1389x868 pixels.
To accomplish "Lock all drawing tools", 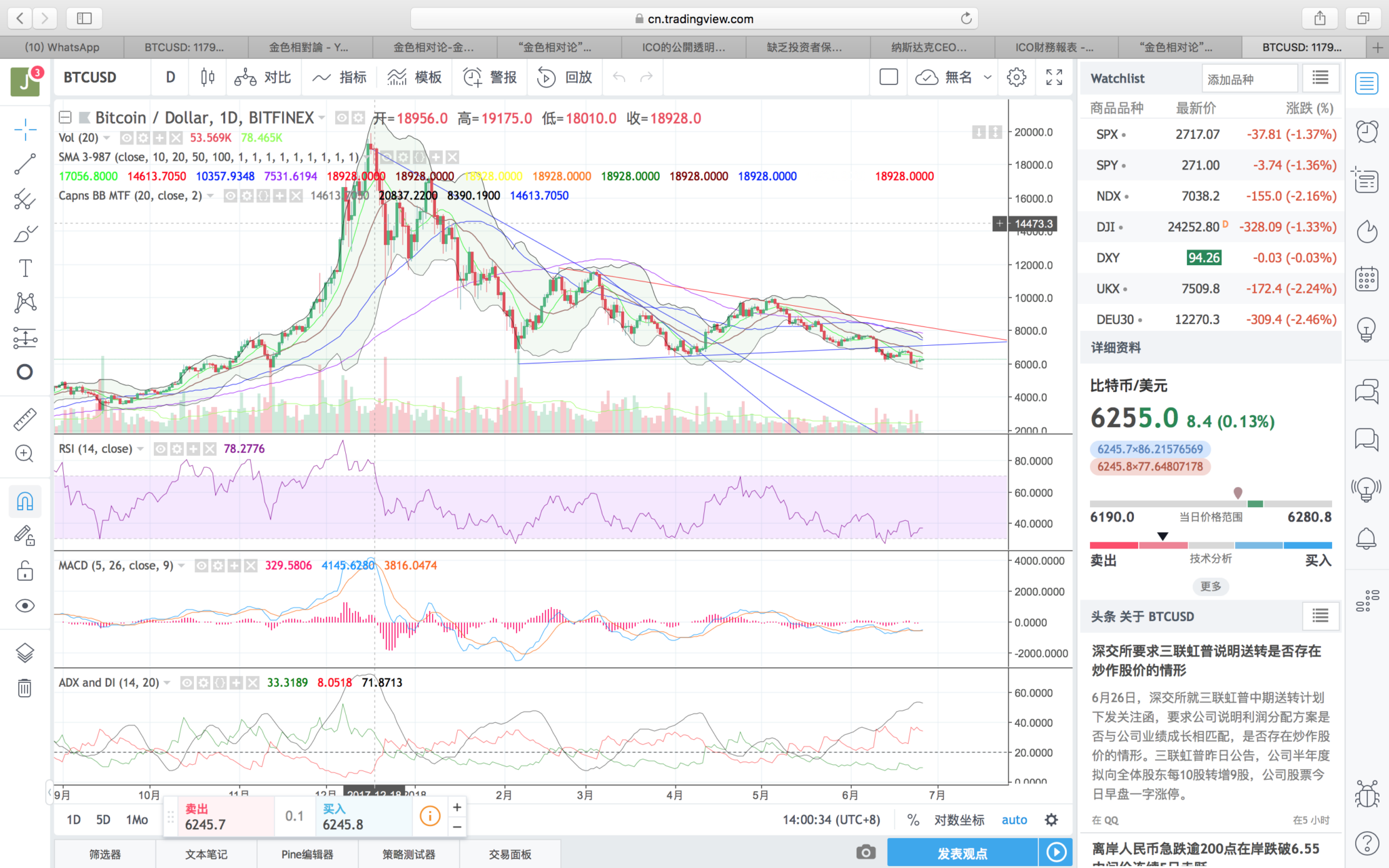I will point(25,571).
